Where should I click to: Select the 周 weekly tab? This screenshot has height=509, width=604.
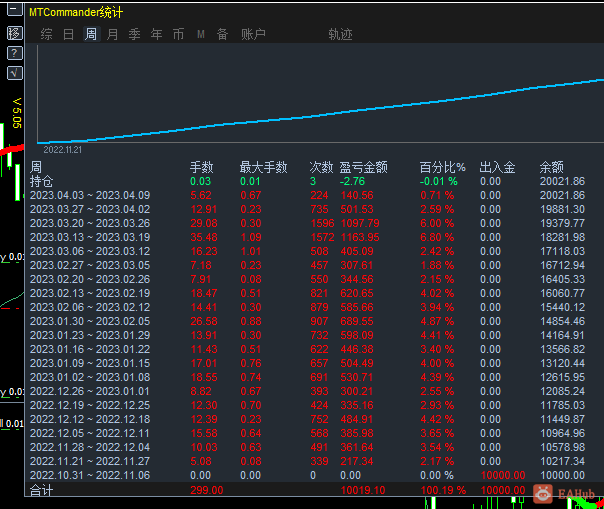91,34
